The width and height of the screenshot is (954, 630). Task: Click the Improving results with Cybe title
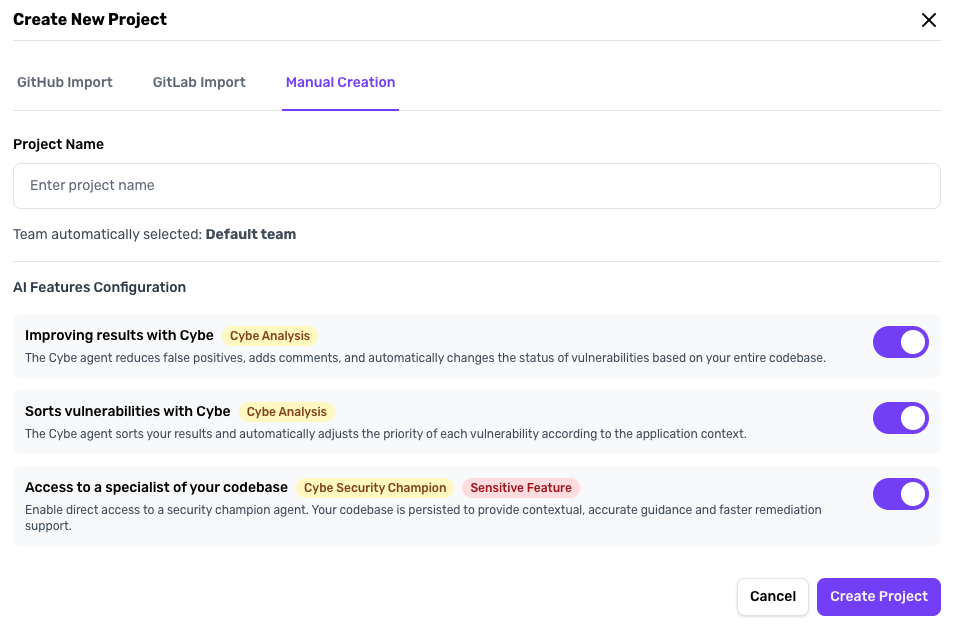pyautogui.click(x=119, y=336)
